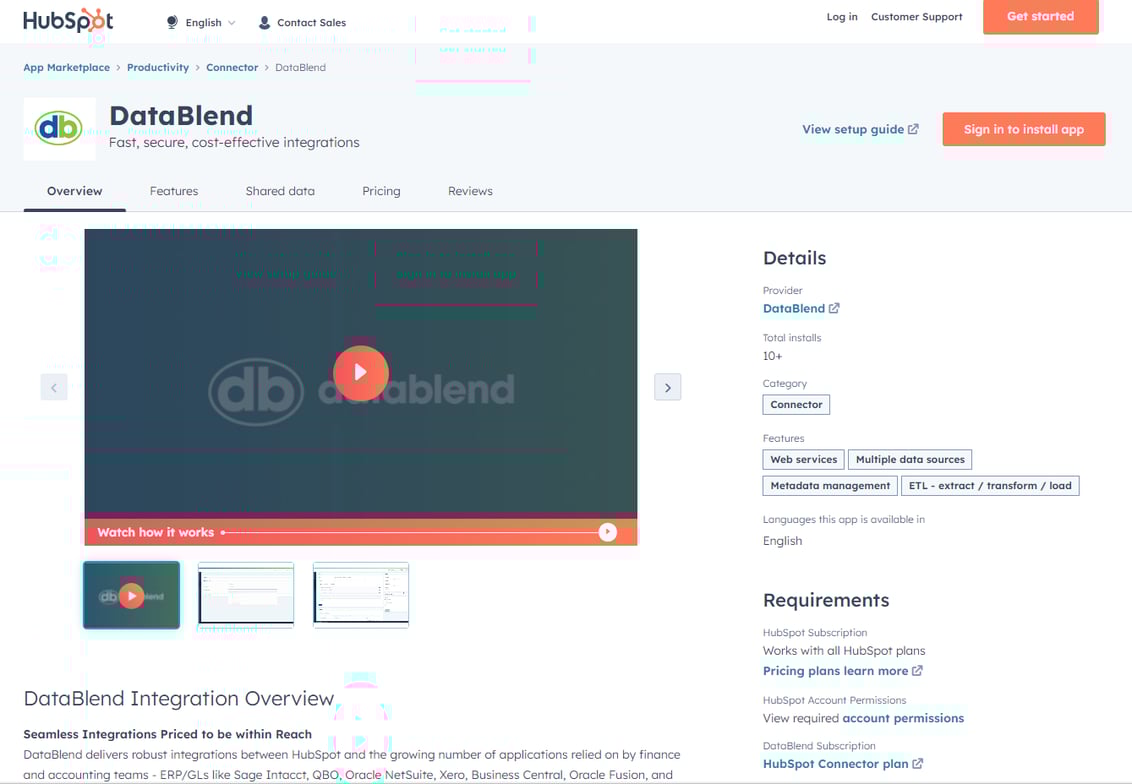Viewport: 1132px width, 784px height.
Task: Play the DataBlend intro video
Action: pyautogui.click(x=360, y=373)
